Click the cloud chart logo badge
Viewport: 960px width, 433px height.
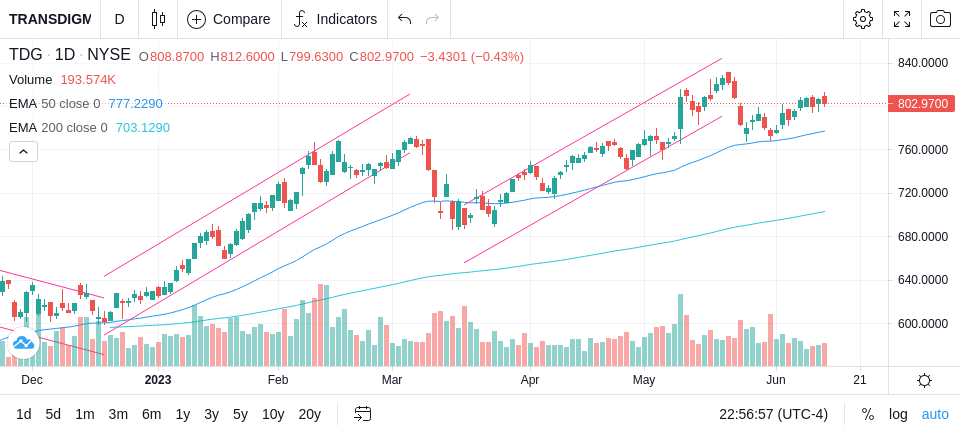tap(23, 343)
